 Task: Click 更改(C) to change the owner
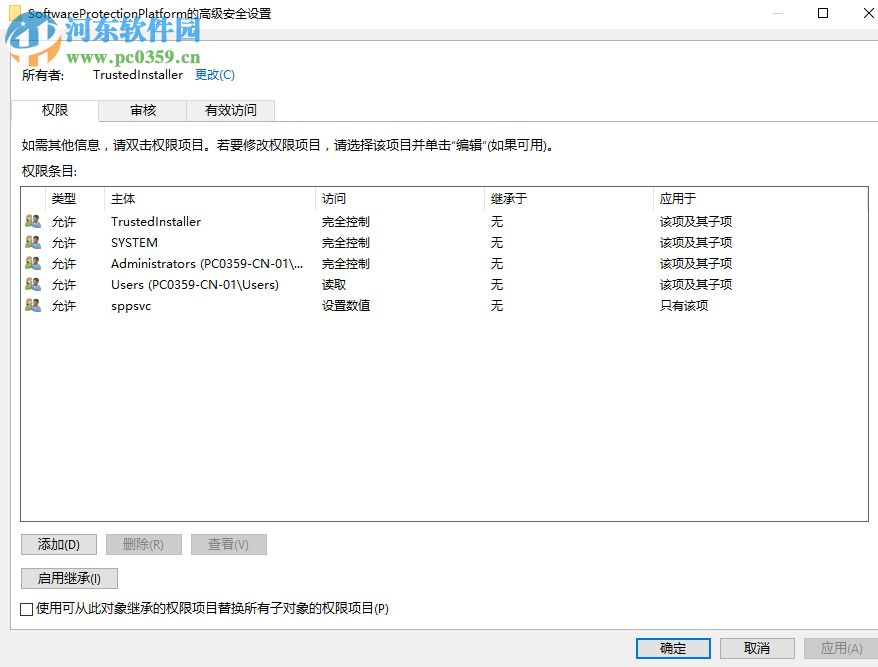(214, 74)
